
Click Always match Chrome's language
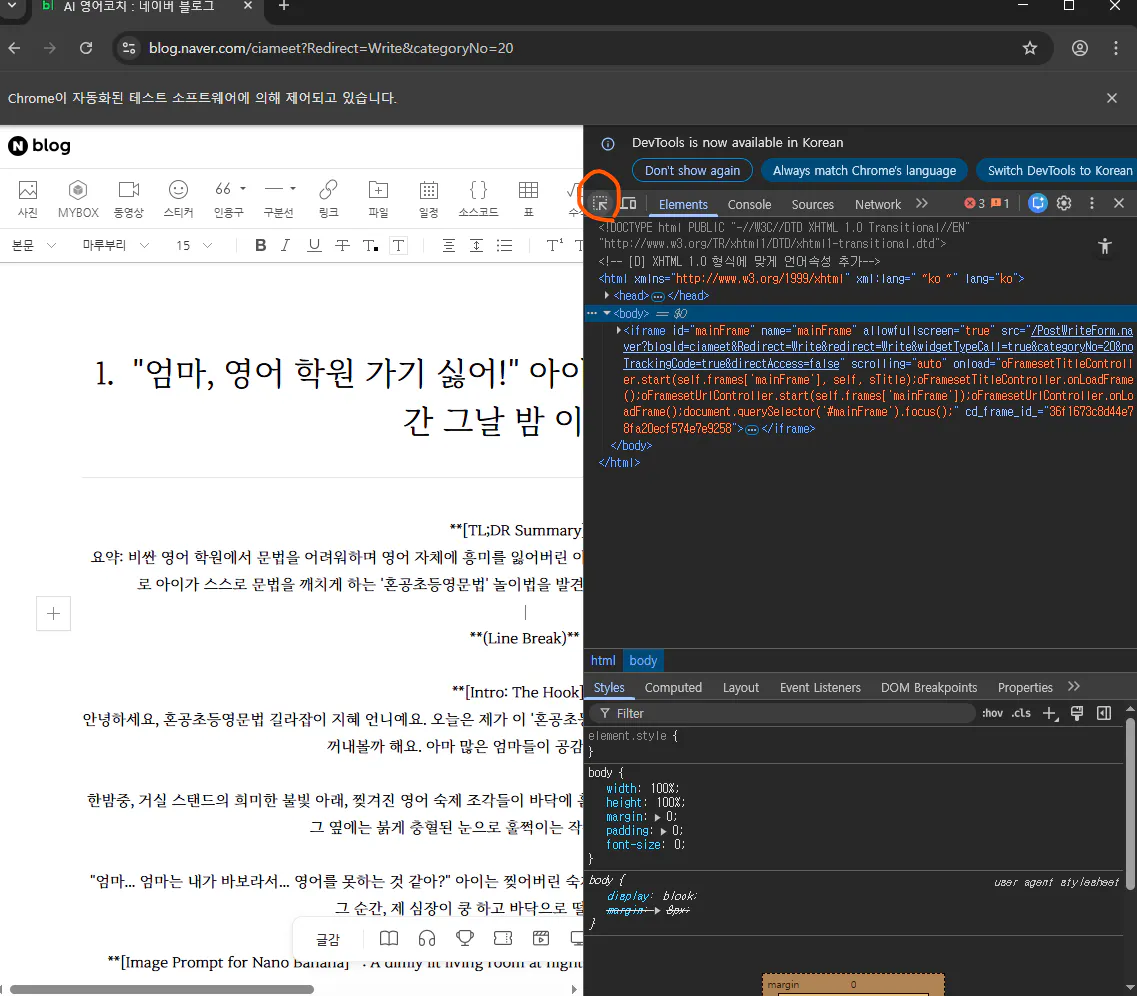pyautogui.click(x=864, y=170)
